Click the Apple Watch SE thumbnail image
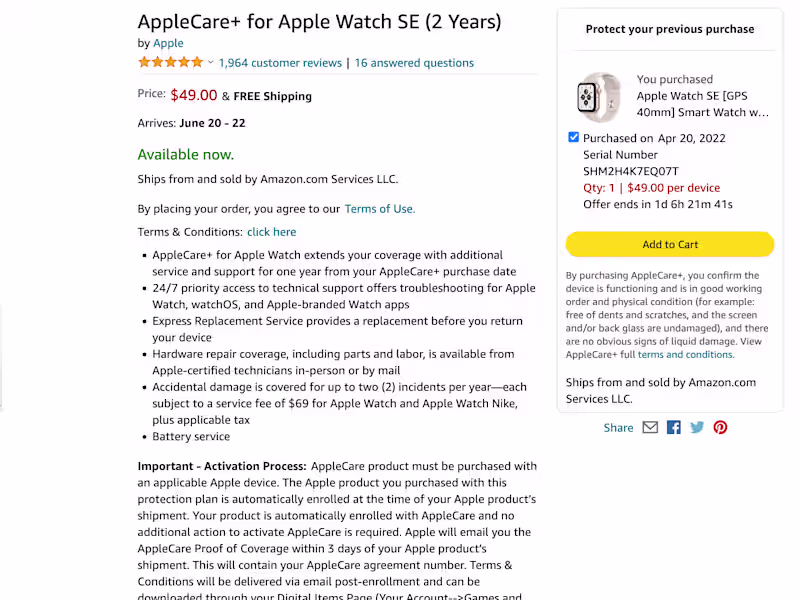This screenshot has height=600, width=800. click(599, 97)
